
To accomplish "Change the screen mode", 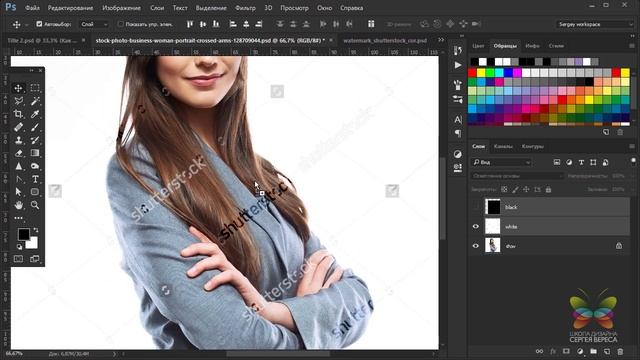I will pos(35,259).
